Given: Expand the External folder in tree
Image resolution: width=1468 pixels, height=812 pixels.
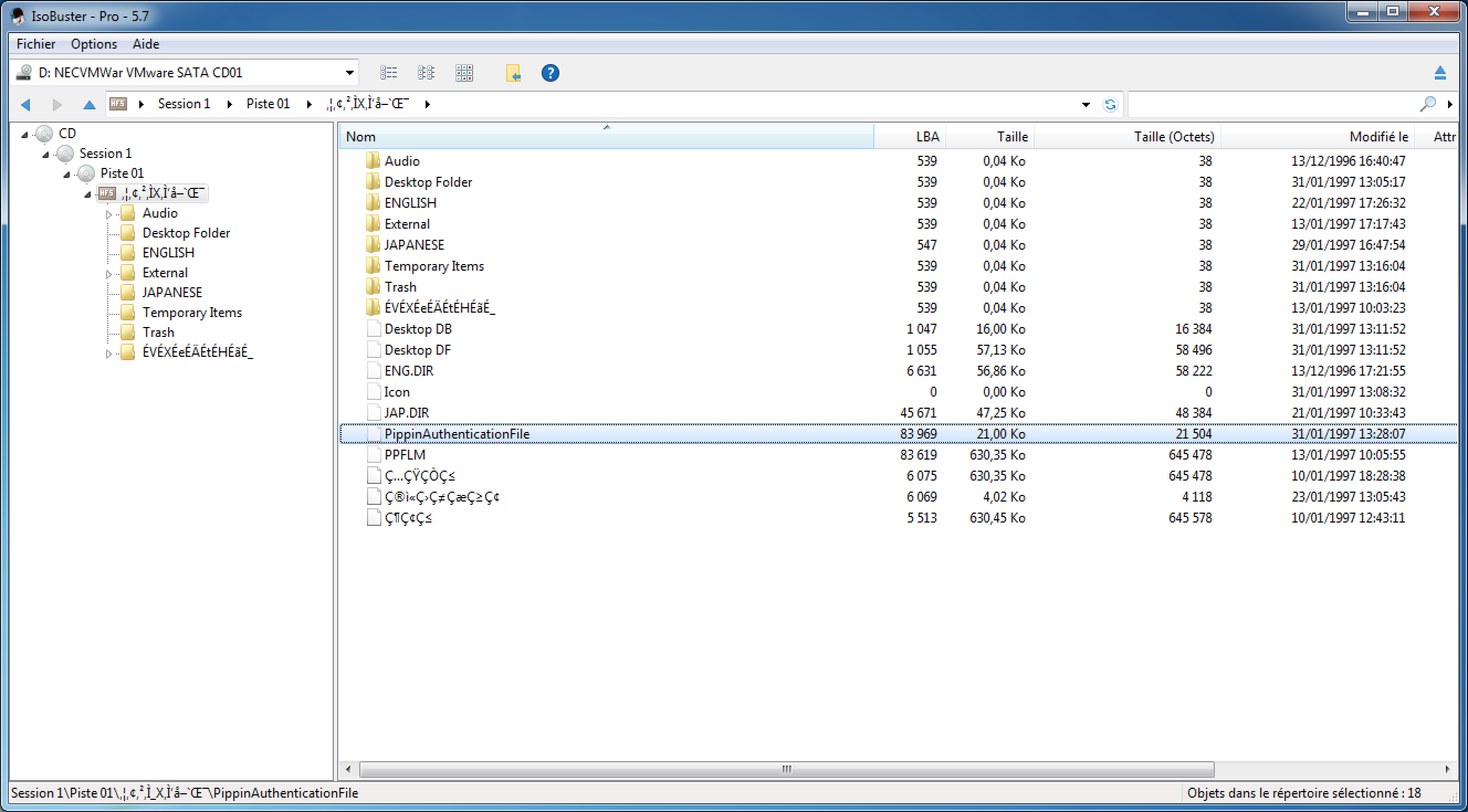Looking at the screenshot, I should tap(109, 274).
